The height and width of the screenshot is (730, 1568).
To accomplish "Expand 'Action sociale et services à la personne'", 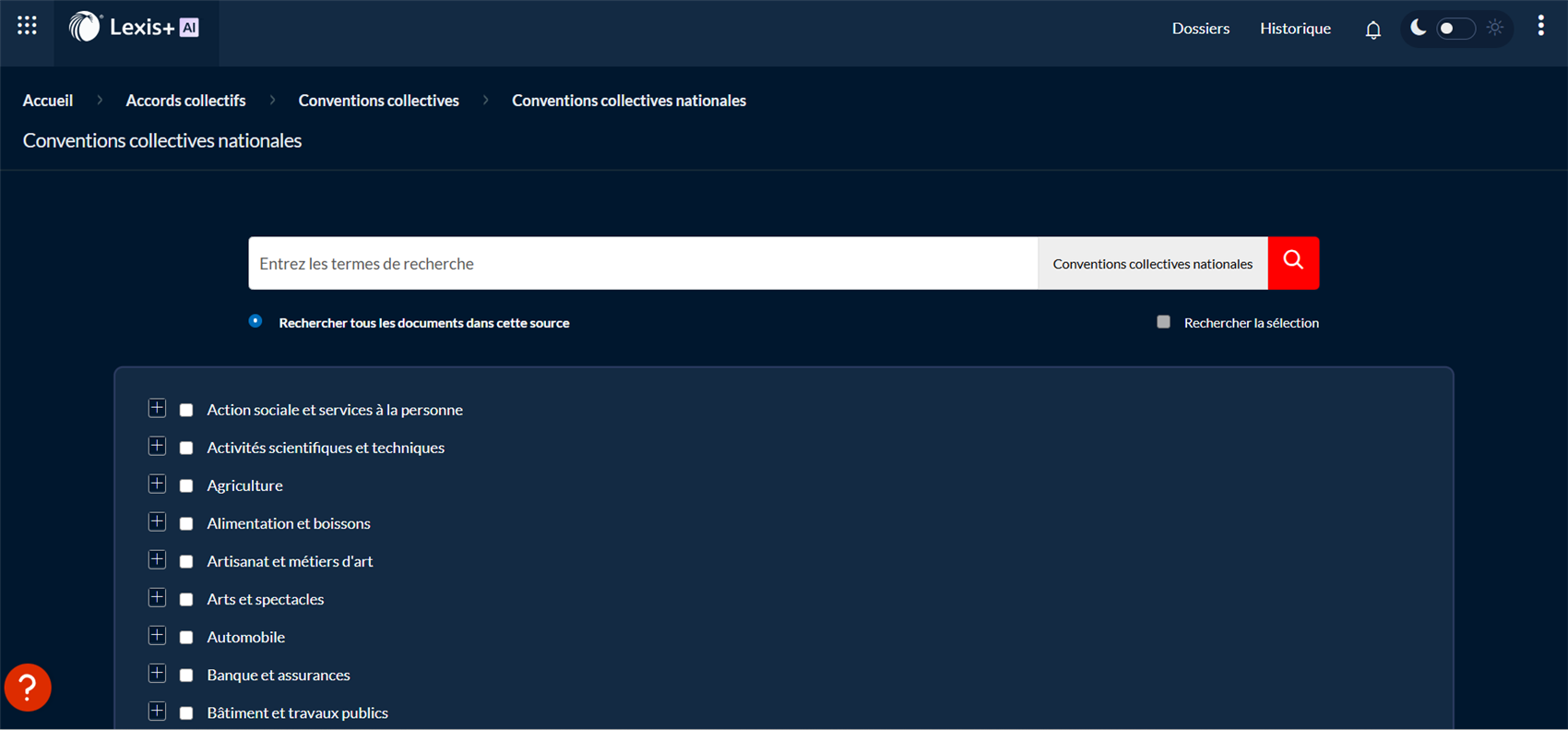I will [157, 409].
